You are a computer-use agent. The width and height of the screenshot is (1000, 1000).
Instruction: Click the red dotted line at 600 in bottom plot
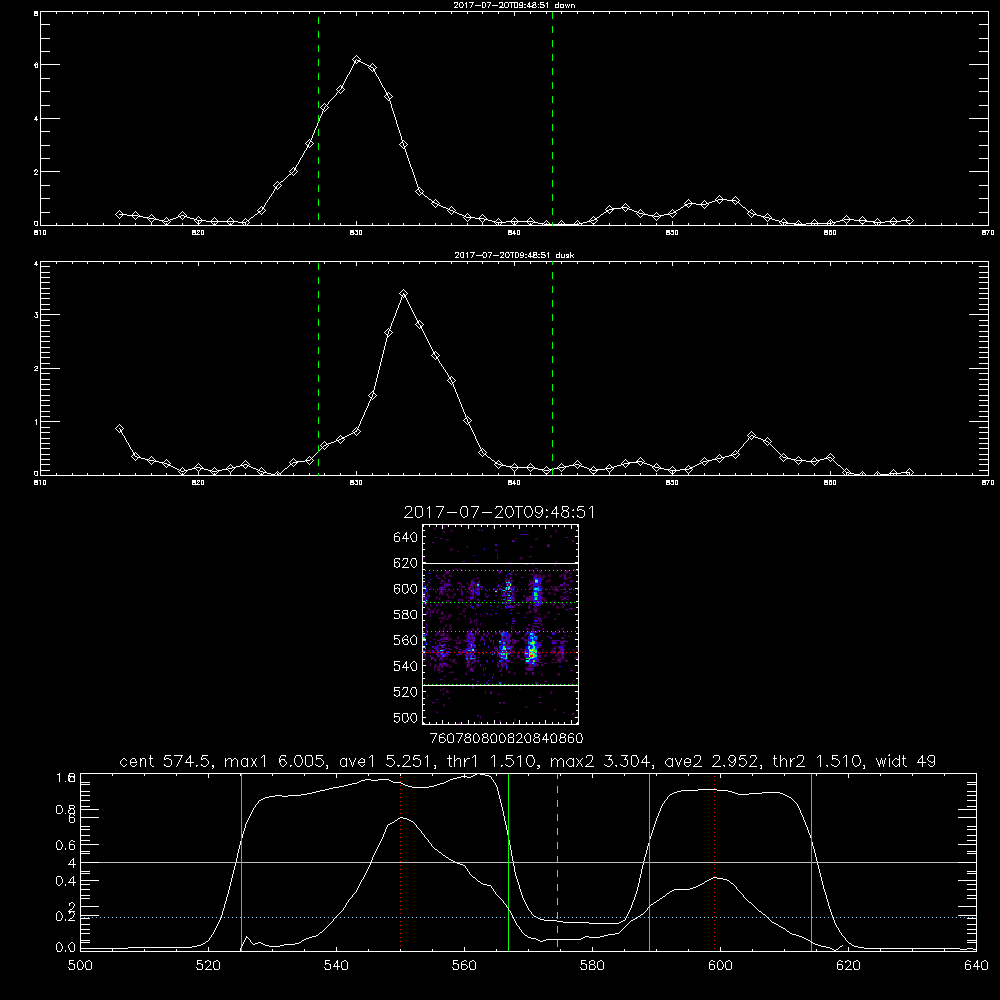point(714,861)
